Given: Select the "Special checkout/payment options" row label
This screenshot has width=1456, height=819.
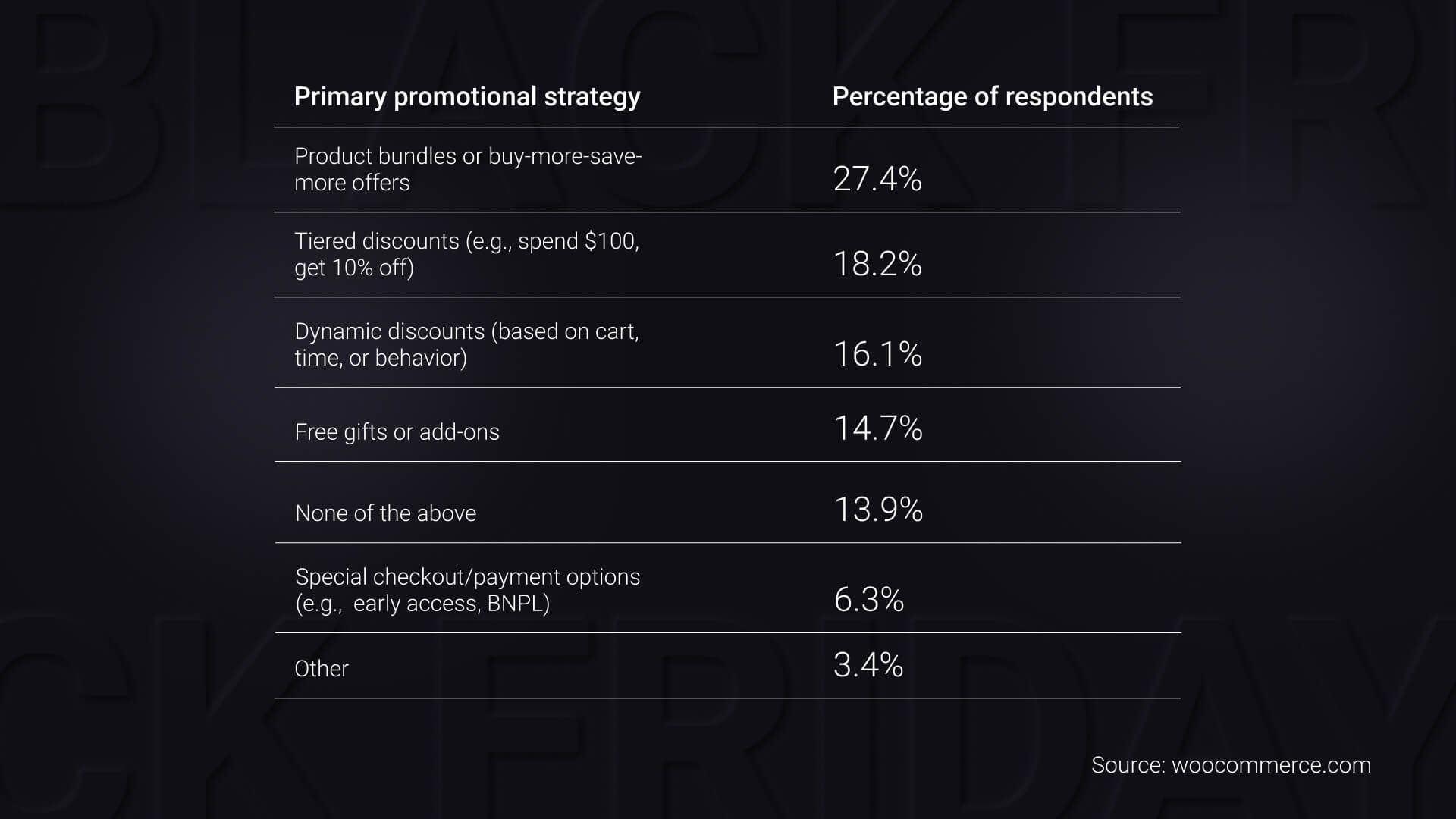Looking at the screenshot, I should coord(467,590).
